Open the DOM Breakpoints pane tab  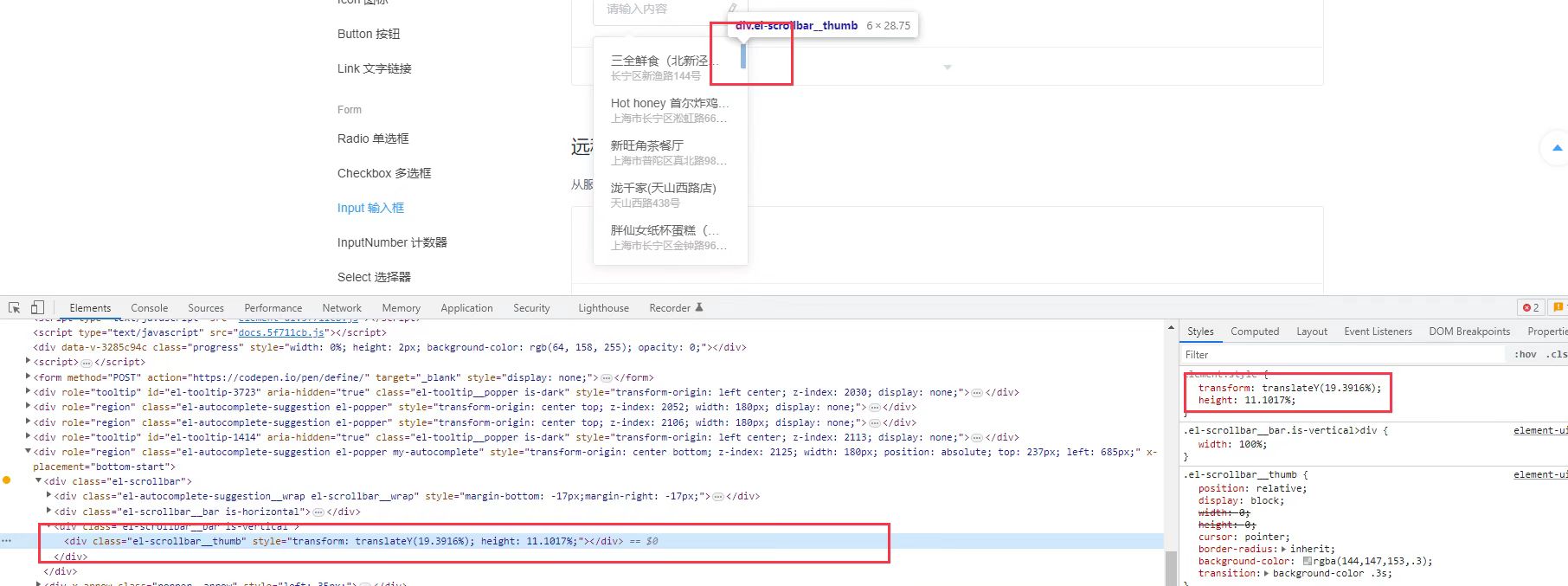1469,332
